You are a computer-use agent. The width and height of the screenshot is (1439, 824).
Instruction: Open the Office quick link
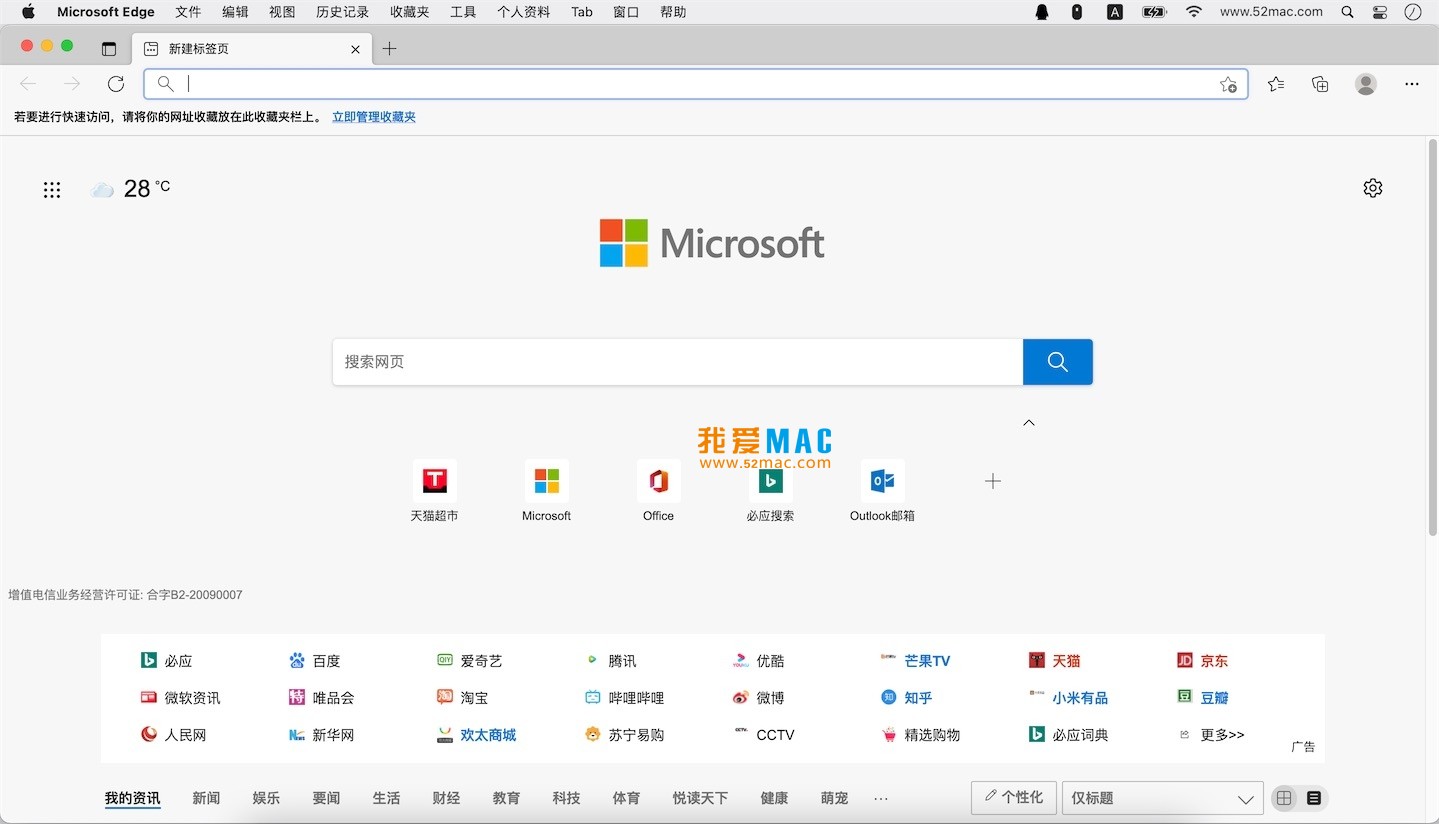658,490
